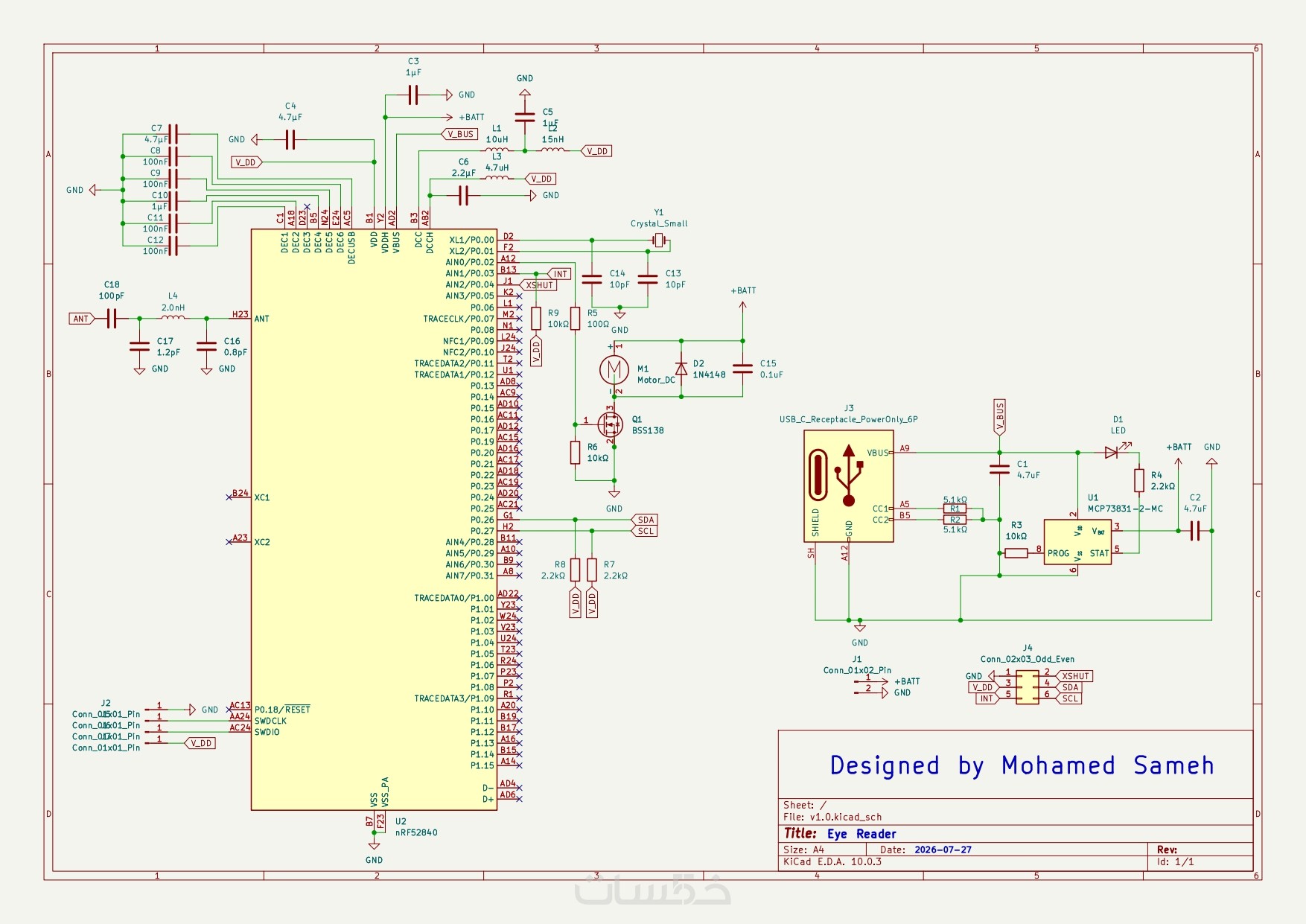Click the XC1 pin label on nRF52840

pos(262,497)
